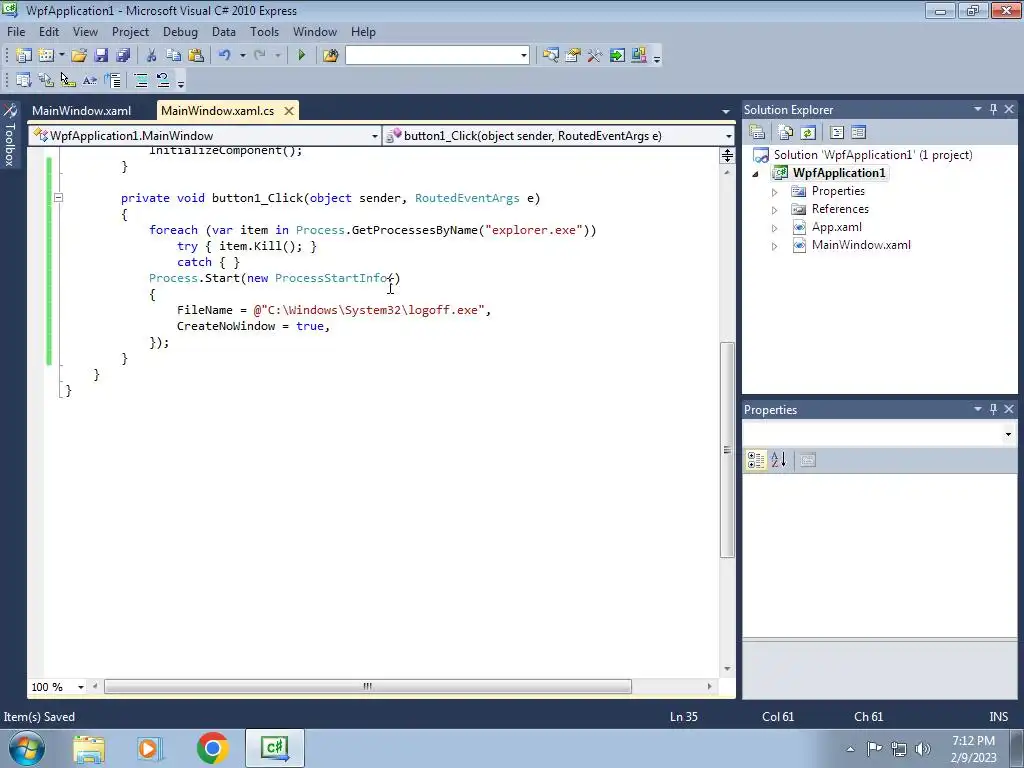Click the Decrease Line Indent icon
The image size is (1024, 768).
pyautogui.click(x=112, y=80)
